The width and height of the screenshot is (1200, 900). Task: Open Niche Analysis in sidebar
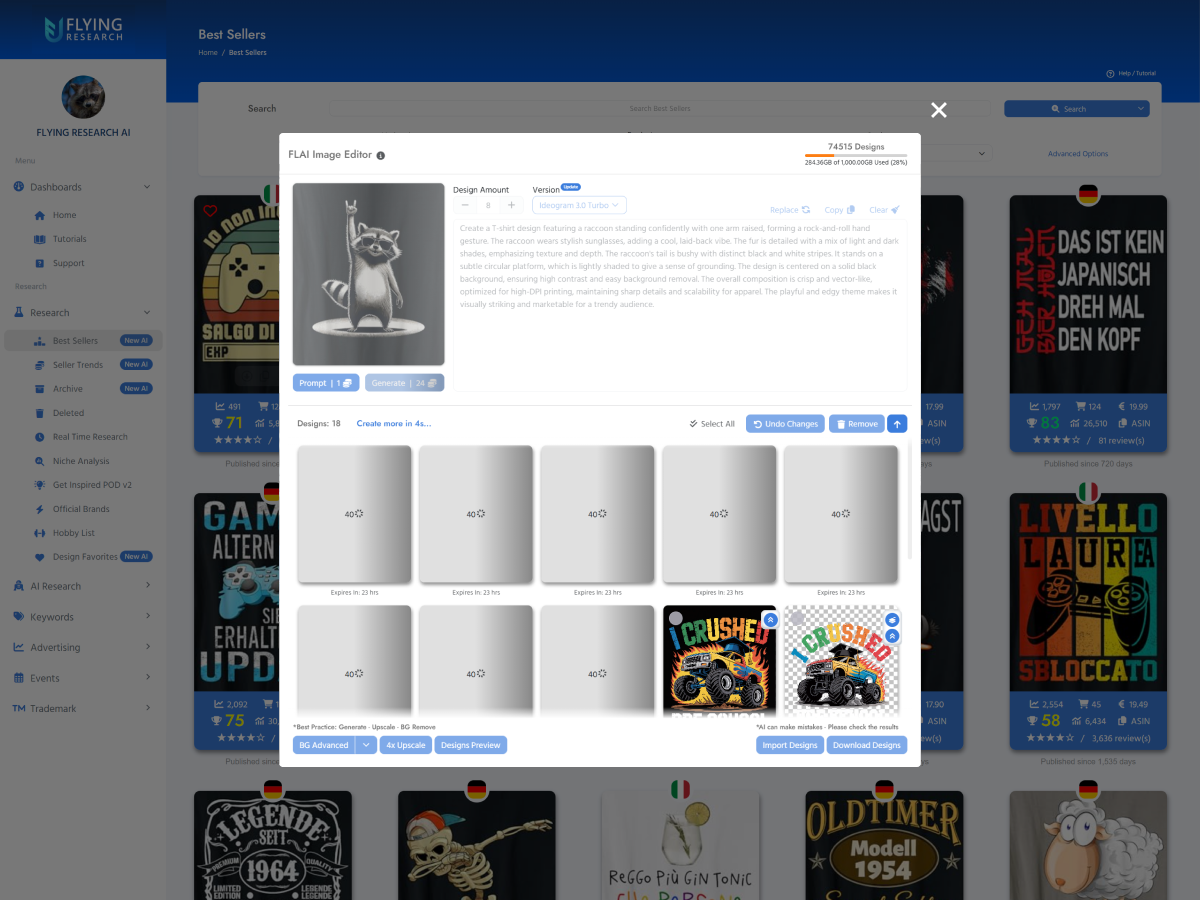[81, 461]
